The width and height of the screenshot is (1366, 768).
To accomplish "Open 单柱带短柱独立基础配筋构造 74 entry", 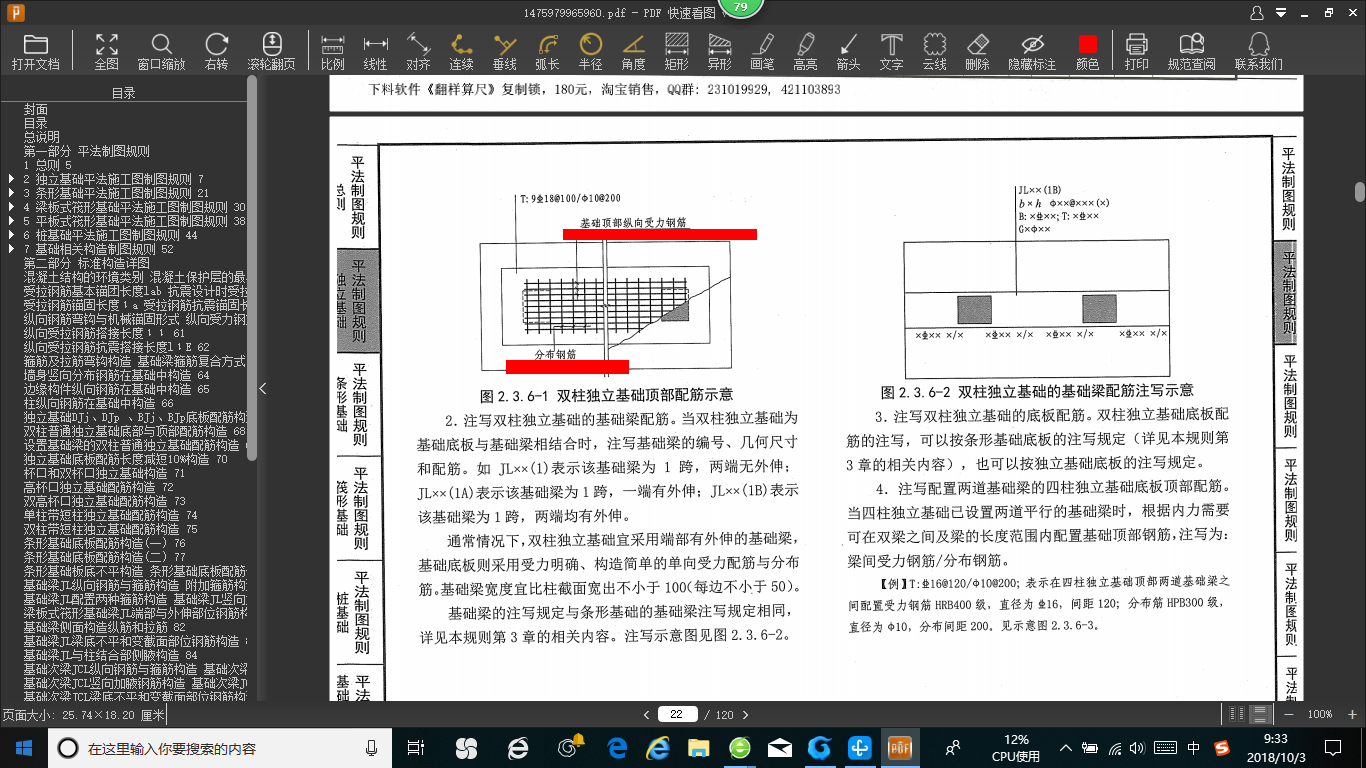I will [110, 515].
